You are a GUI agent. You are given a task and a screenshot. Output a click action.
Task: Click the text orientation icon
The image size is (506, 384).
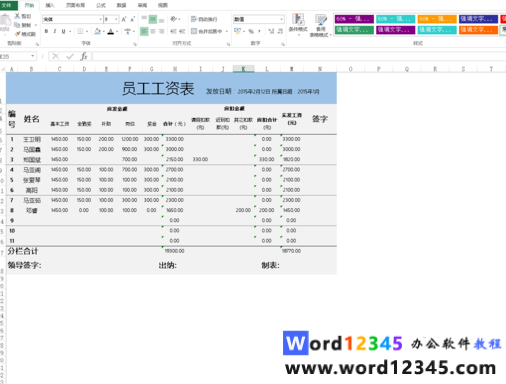pyautogui.click(x=174, y=19)
